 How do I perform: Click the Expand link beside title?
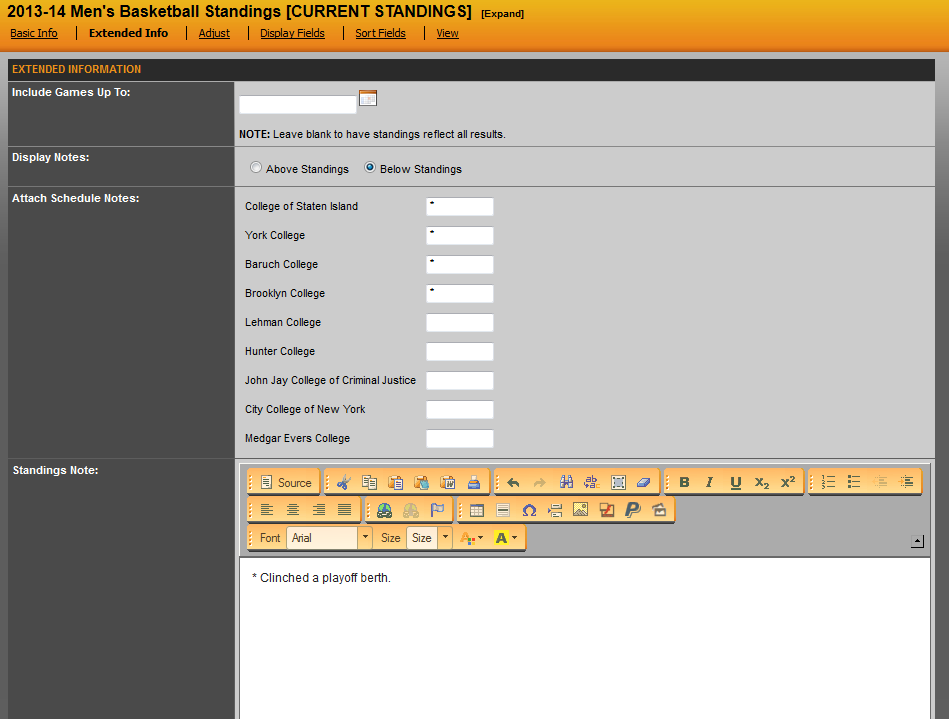point(502,14)
